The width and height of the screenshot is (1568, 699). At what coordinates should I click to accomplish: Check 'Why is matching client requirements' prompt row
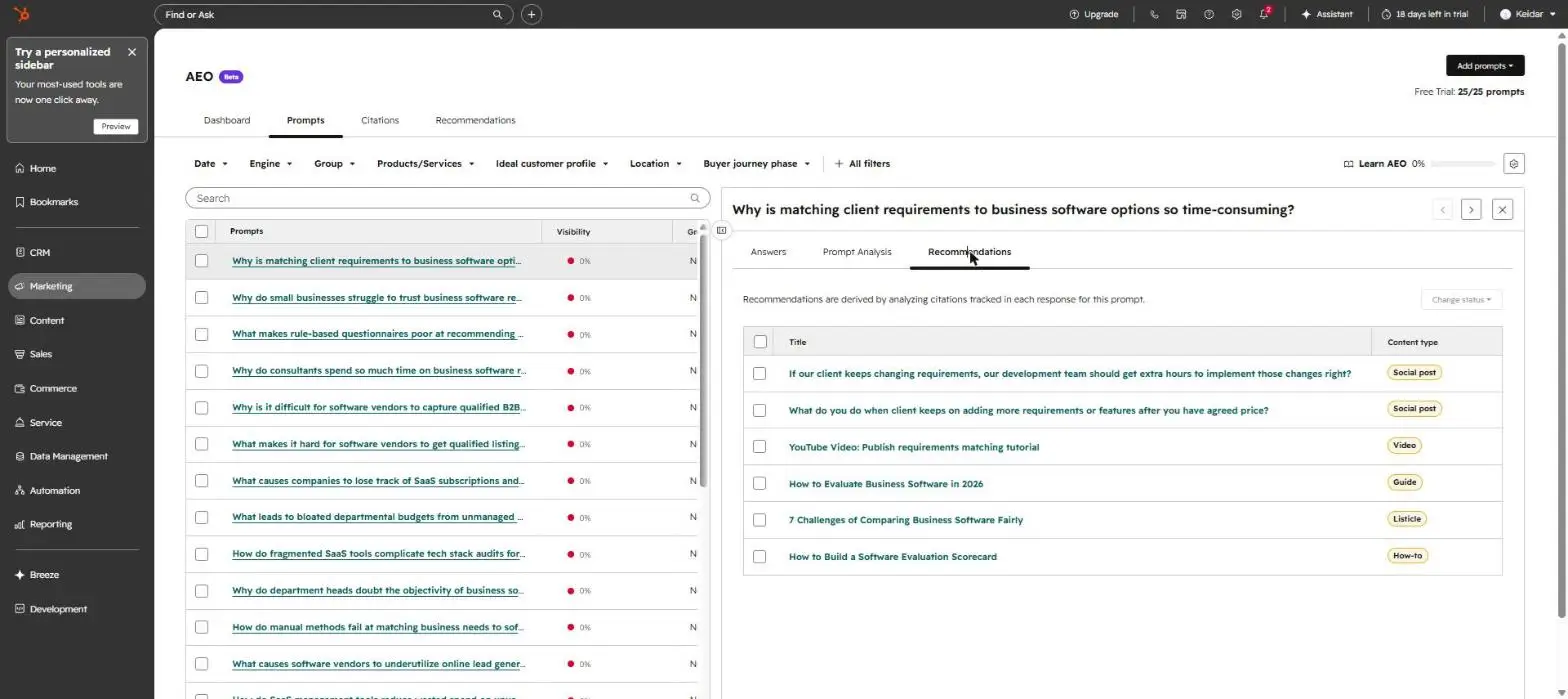click(x=201, y=261)
